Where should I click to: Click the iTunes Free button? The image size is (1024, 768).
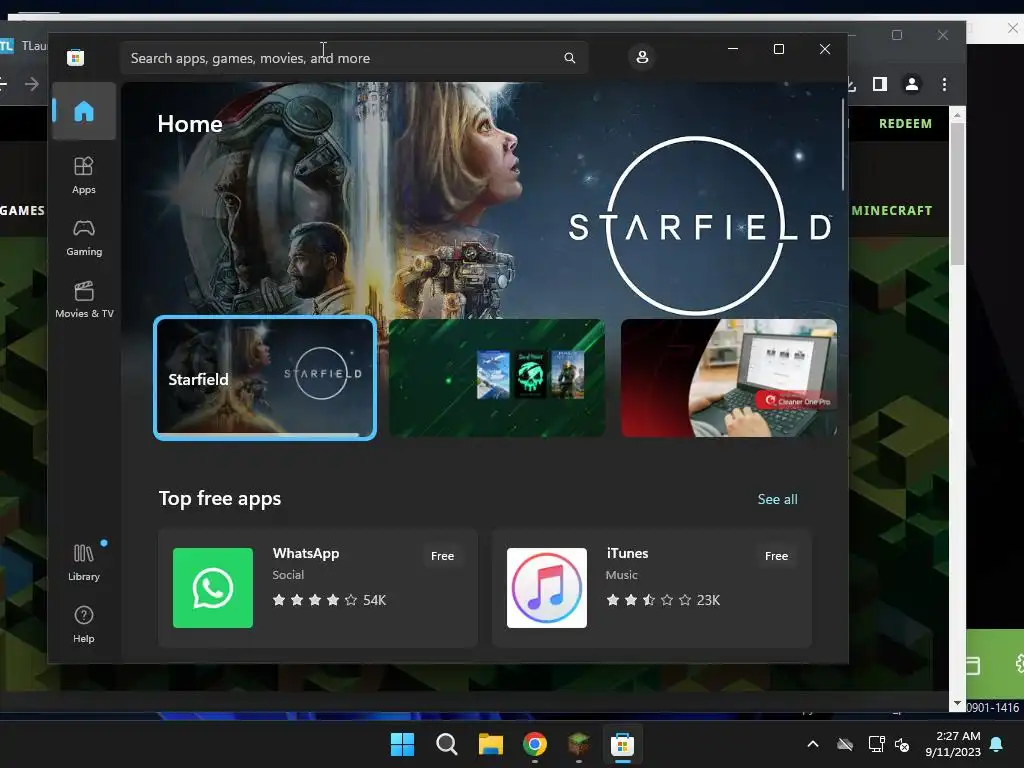click(776, 556)
